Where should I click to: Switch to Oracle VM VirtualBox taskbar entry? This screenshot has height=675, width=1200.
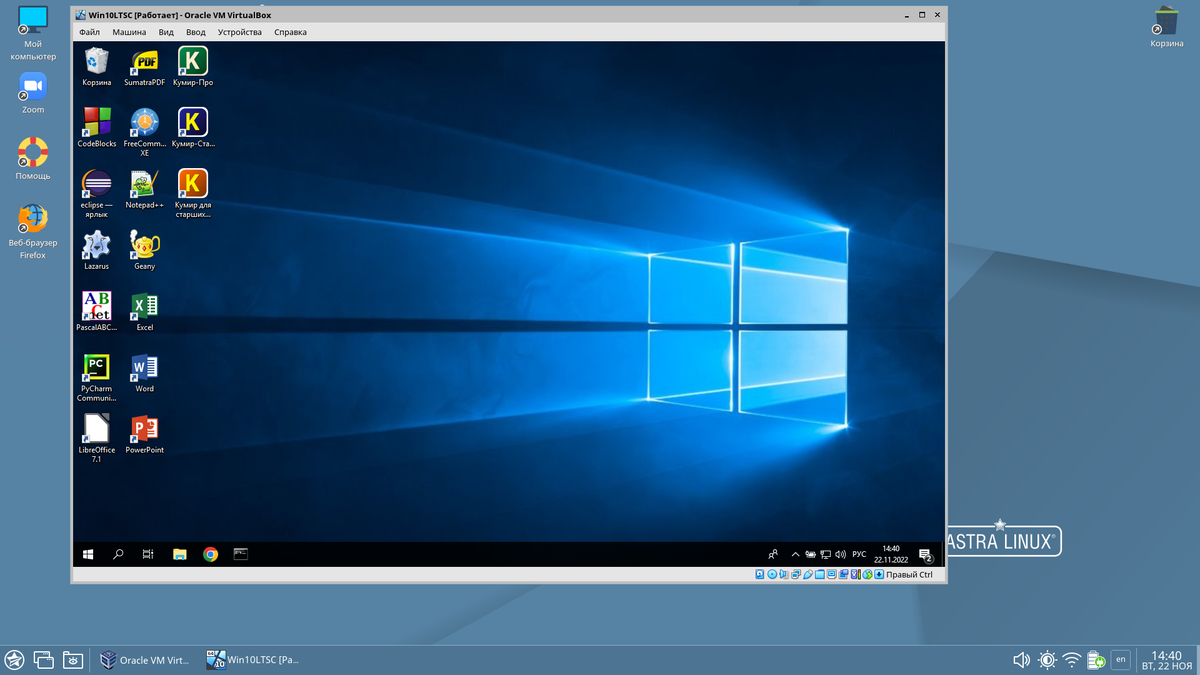click(145, 660)
